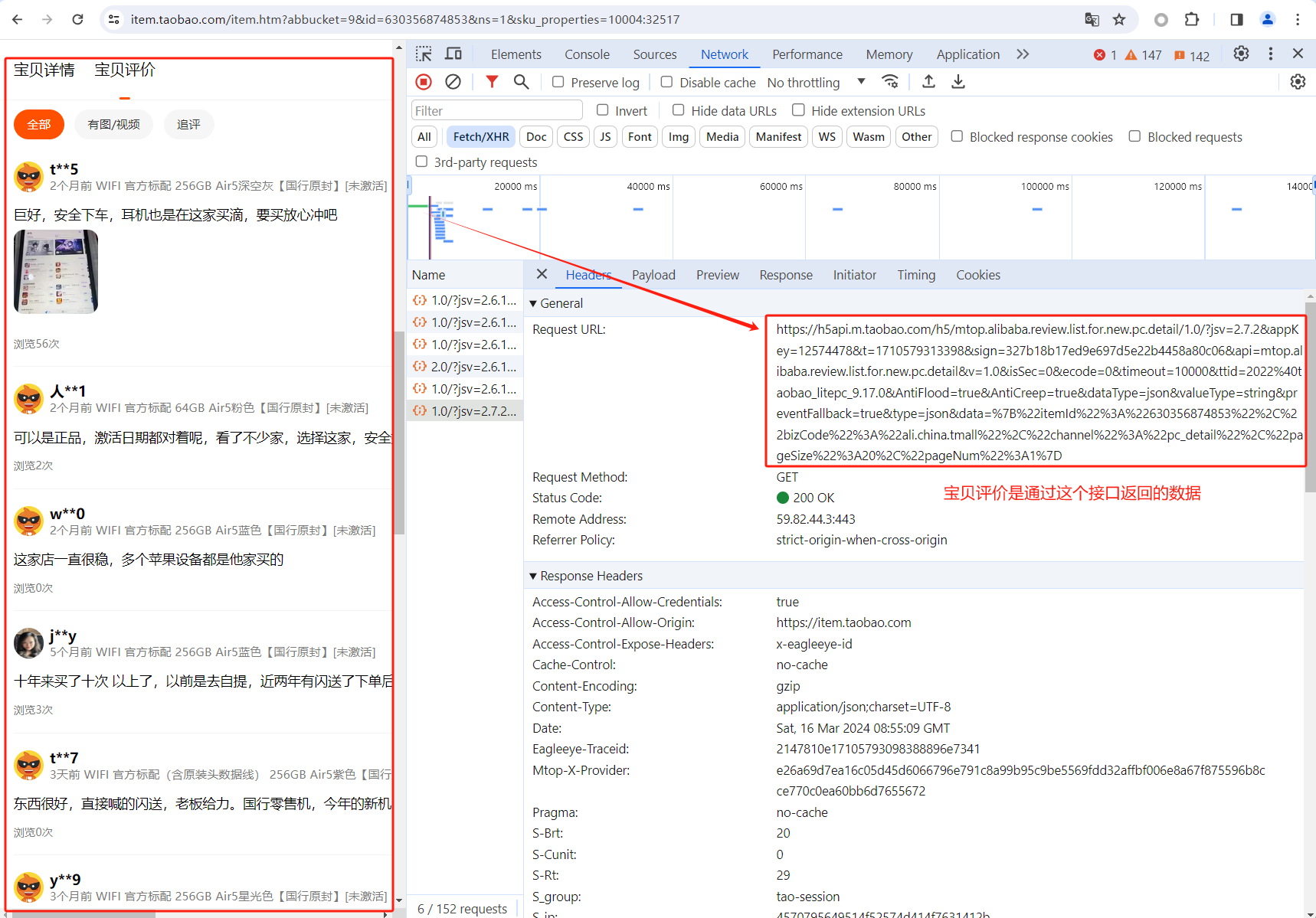
Task: Open the No throttling dropdown
Action: [x=817, y=82]
